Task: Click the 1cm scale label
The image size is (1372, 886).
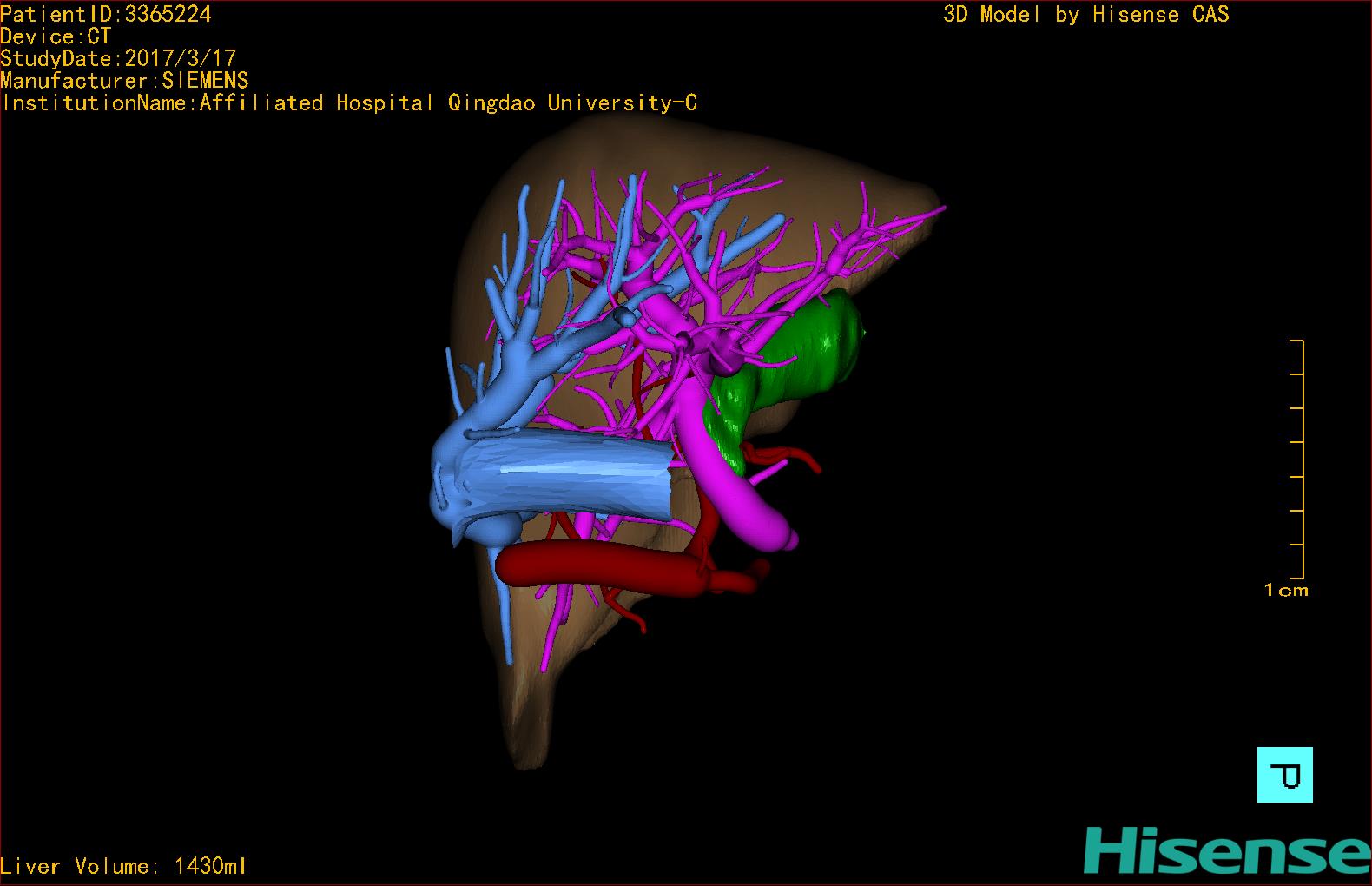Action: pyautogui.click(x=1286, y=591)
